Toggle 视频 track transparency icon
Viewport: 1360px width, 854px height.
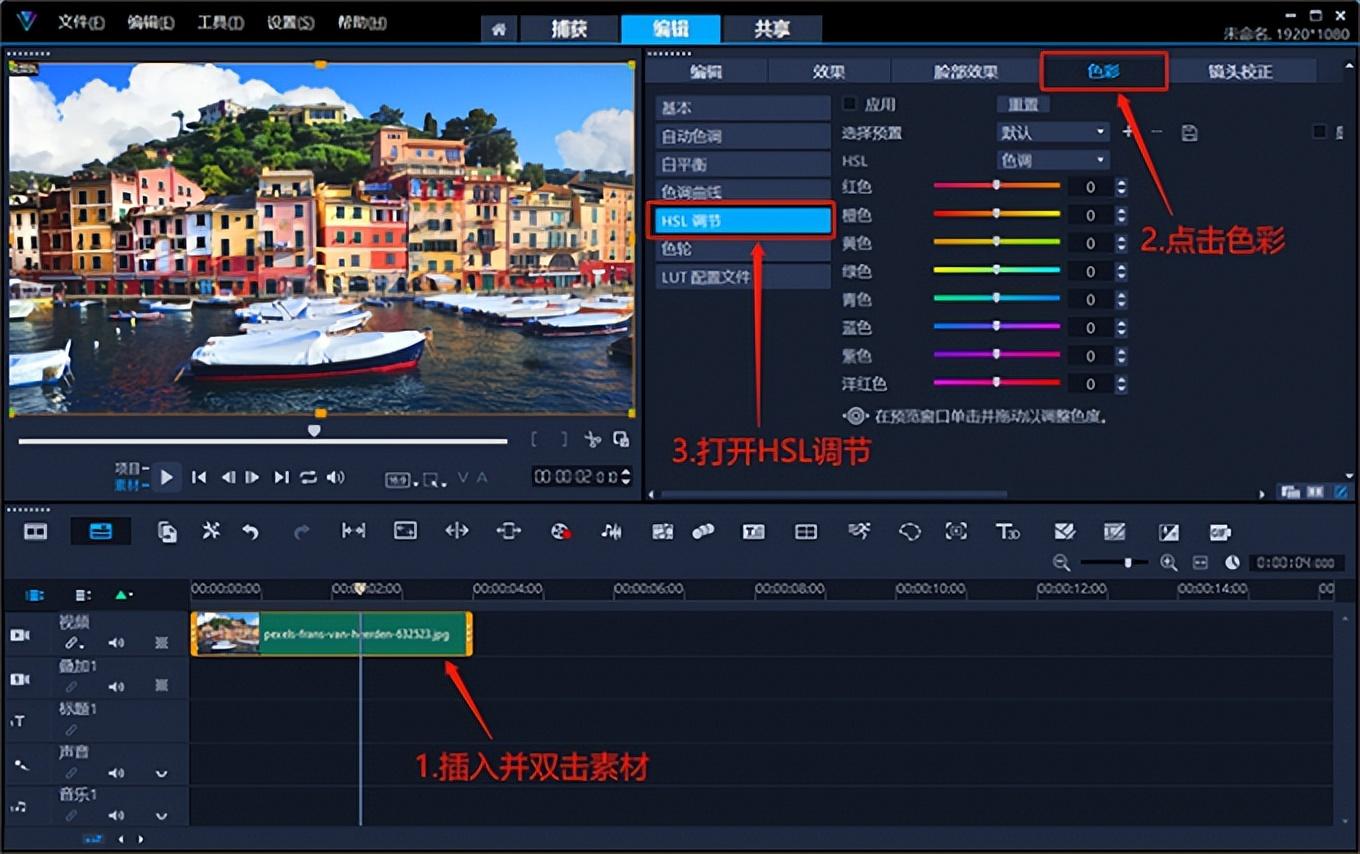click(161, 644)
